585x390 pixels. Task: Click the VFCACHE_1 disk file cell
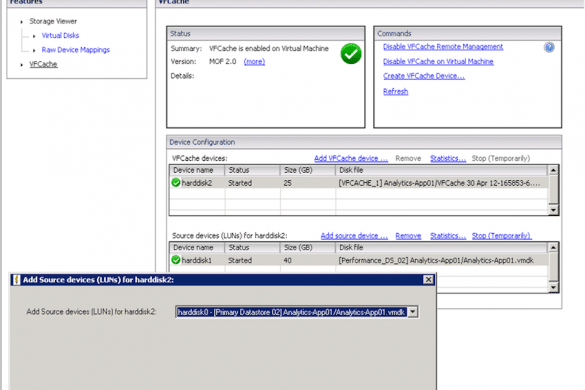click(x=439, y=183)
